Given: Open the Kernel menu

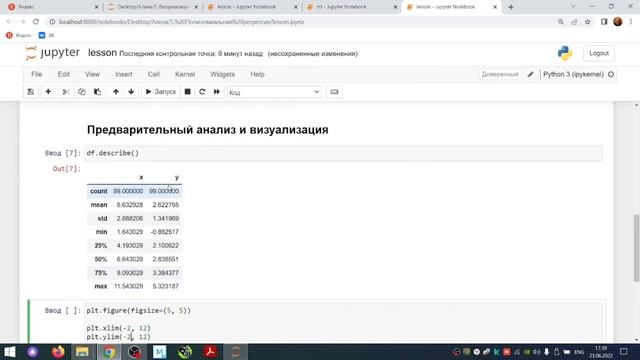Looking at the screenshot, I should pyautogui.click(x=185, y=74).
